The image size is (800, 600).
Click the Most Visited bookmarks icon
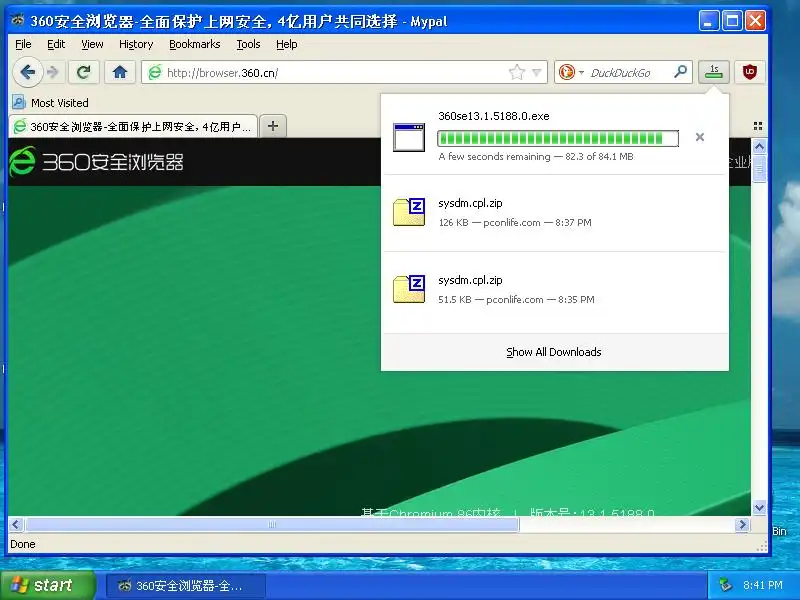pos(19,103)
